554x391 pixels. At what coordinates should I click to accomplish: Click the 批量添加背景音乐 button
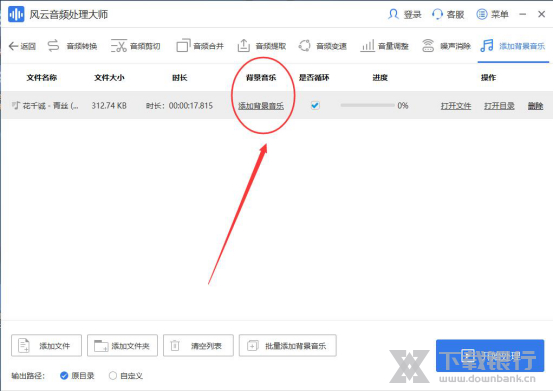click(x=288, y=345)
